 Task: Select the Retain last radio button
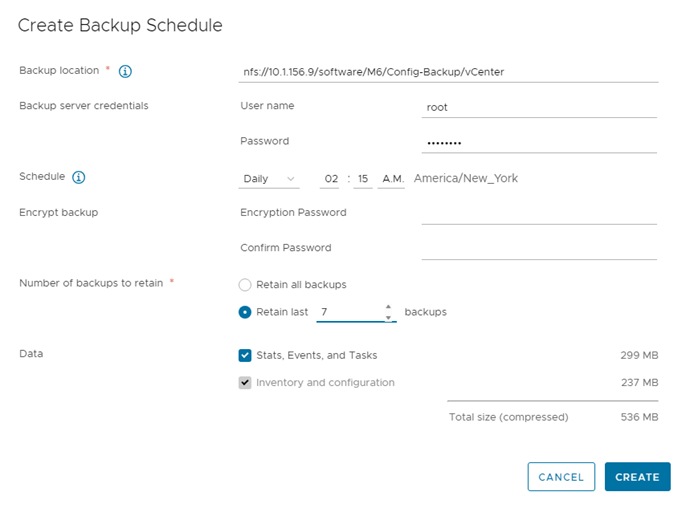(245, 312)
